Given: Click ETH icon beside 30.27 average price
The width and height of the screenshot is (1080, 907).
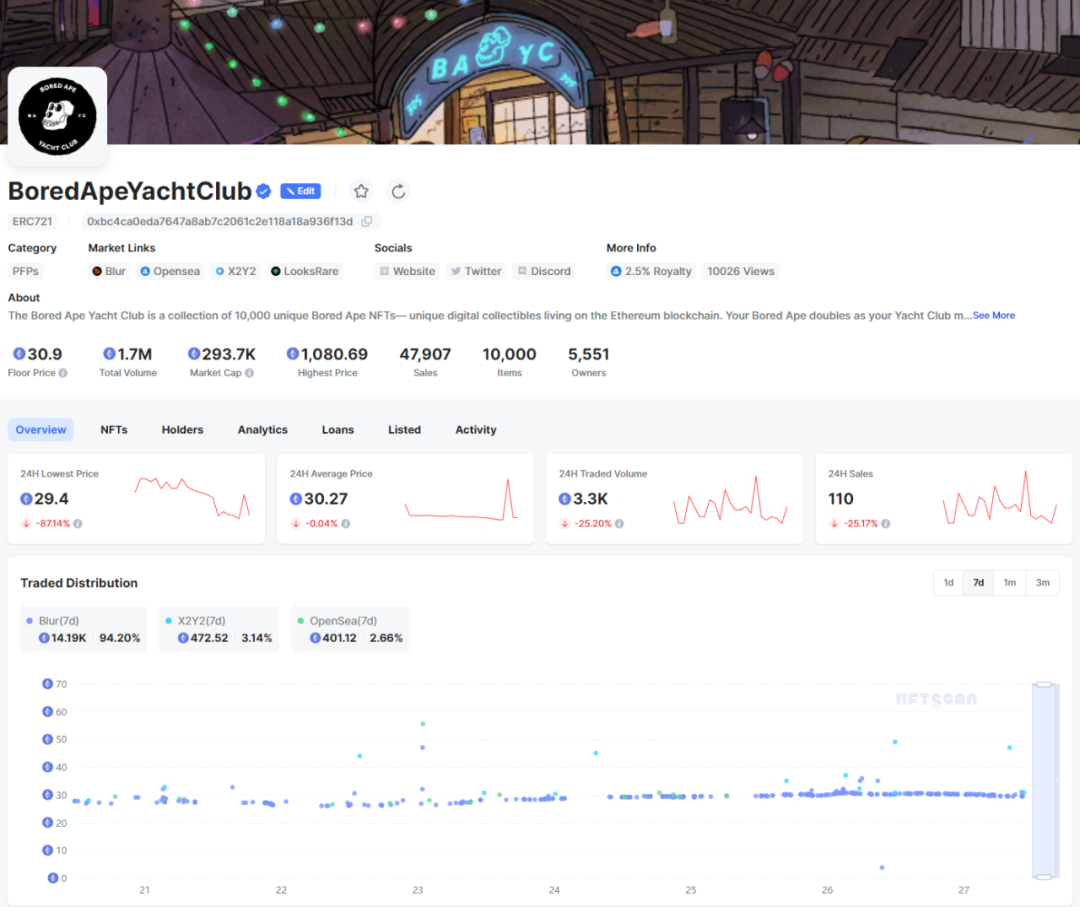Looking at the screenshot, I should tap(296, 499).
